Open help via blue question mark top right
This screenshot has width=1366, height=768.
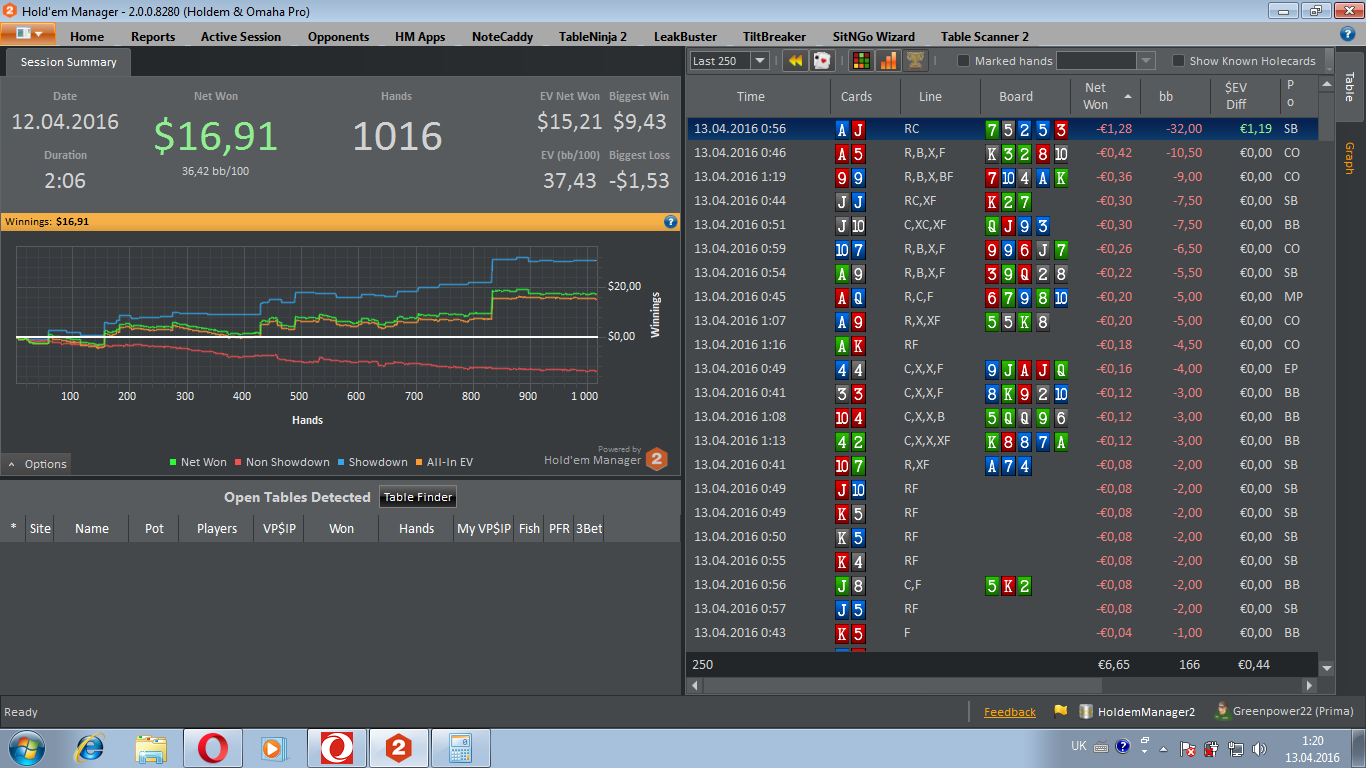tap(1347, 34)
